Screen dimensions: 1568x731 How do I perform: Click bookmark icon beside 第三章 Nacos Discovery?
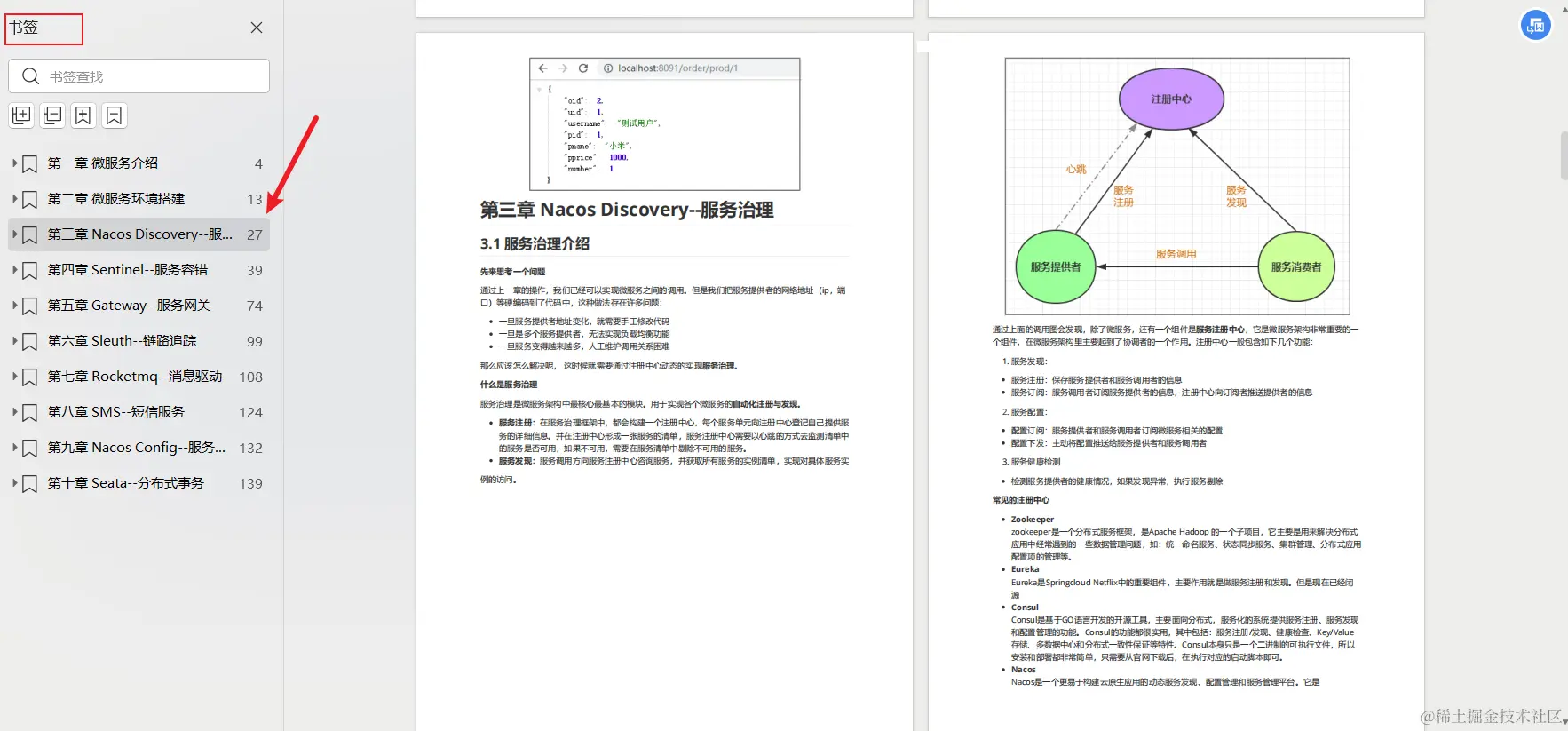pos(30,234)
